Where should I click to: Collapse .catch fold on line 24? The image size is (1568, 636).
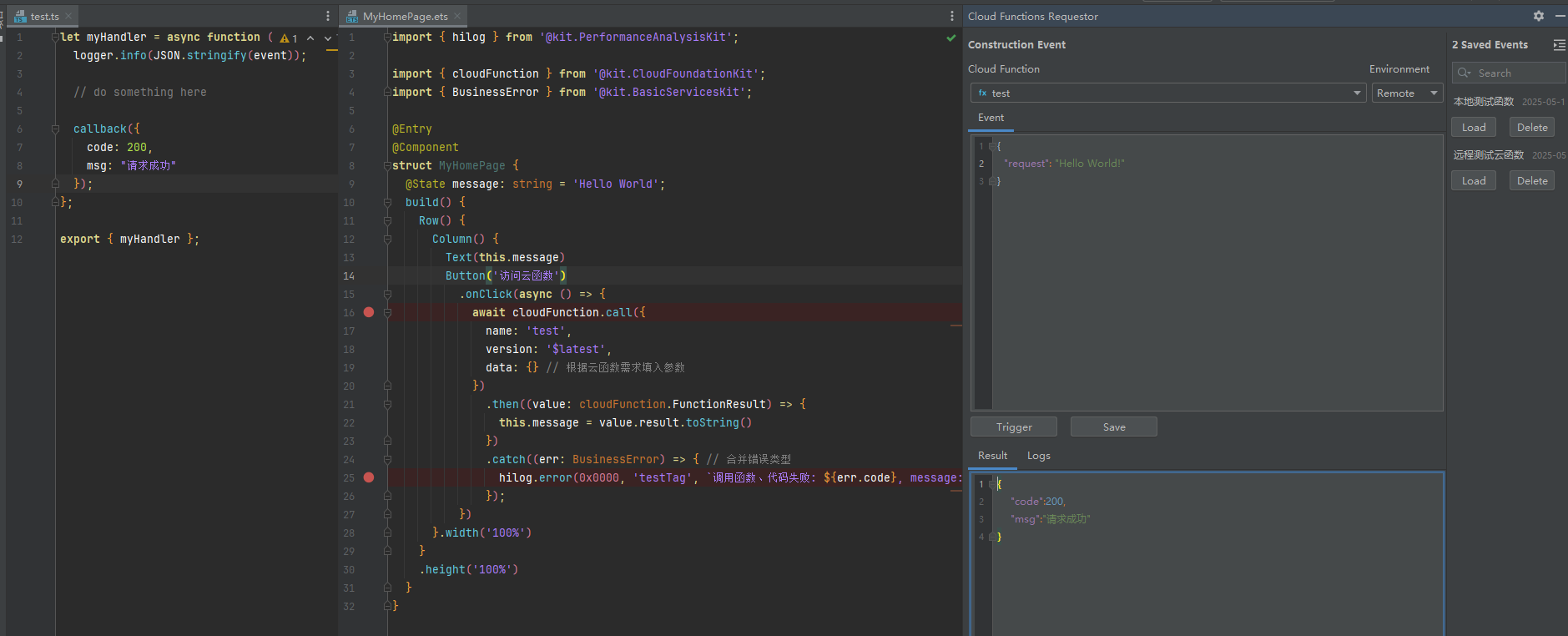(x=387, y=459)
